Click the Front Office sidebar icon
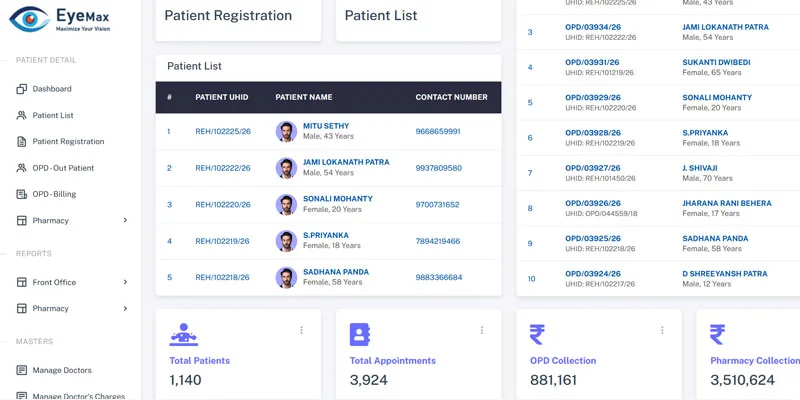The width and height of the screenshot is (800, 400). (21, 282)
